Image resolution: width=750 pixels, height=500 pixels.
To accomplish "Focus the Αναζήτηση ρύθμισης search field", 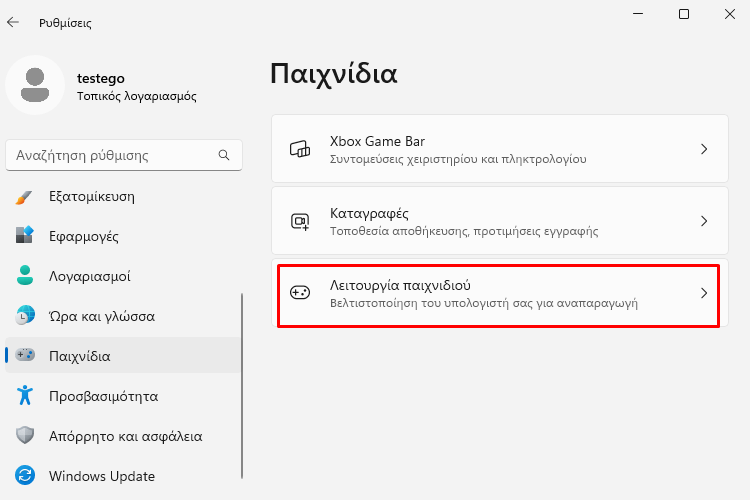I will (x=124, y=155).
